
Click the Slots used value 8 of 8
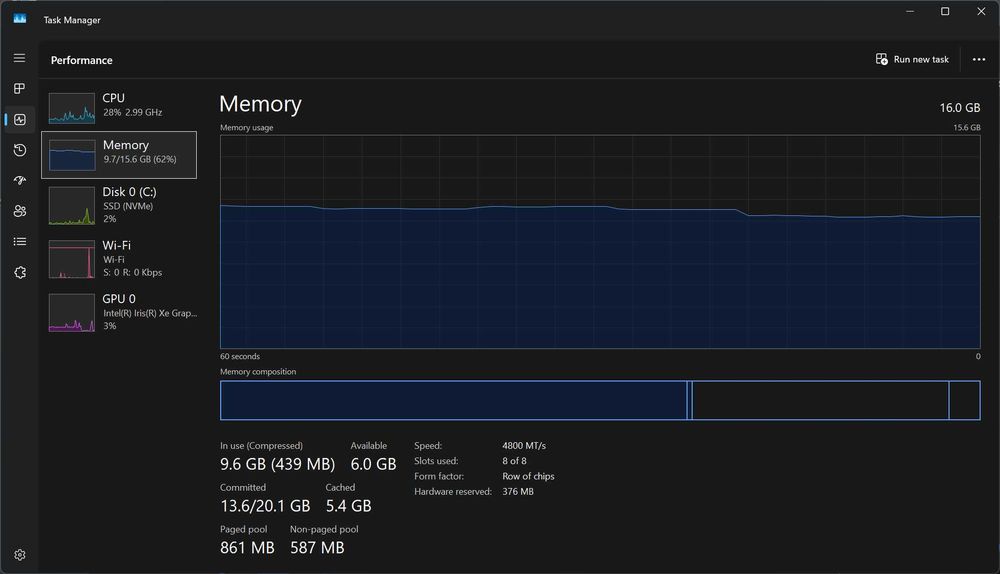[x=514, y=461]
